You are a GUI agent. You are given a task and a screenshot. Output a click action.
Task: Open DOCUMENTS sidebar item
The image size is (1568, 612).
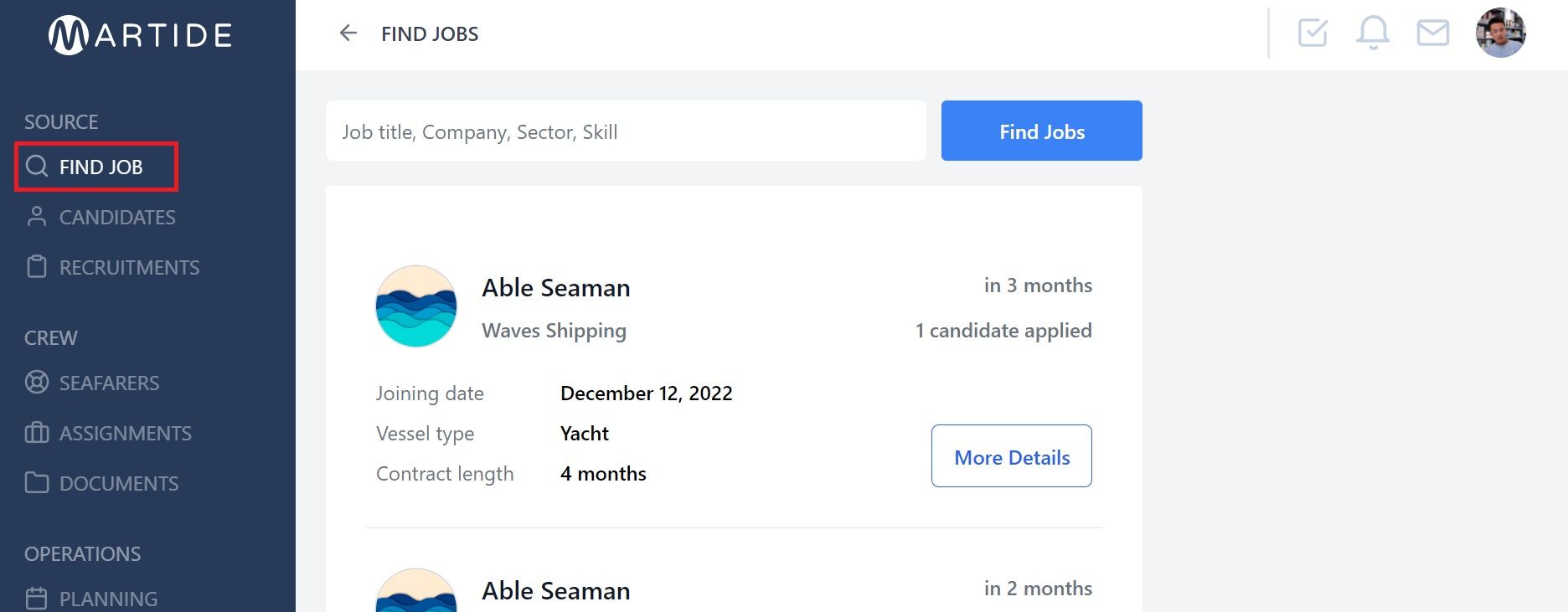101,483
